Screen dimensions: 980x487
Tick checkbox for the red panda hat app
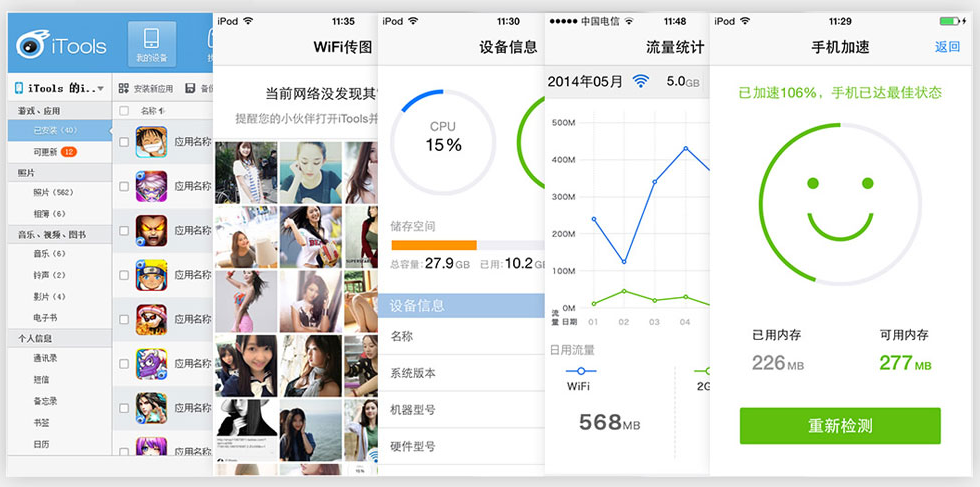click(x=124, y=319)
